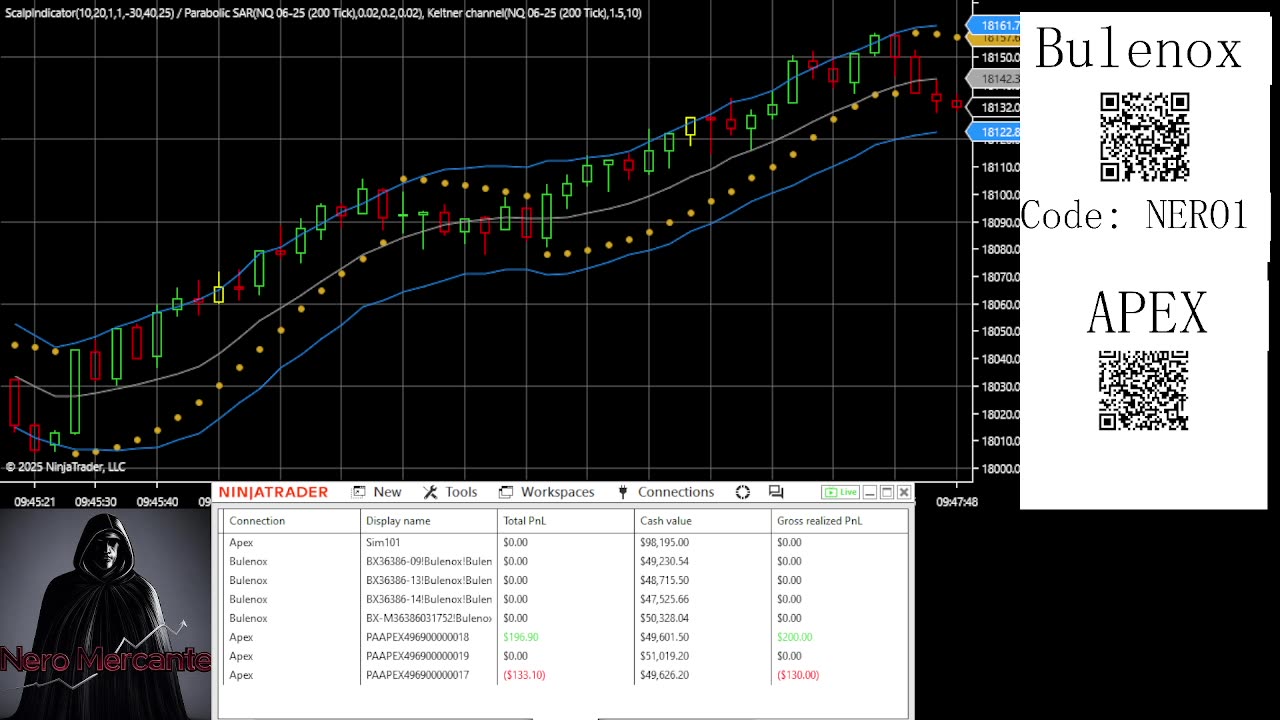
Task: Click the $51,019.20 cash value cell
Action: (664, 656)
